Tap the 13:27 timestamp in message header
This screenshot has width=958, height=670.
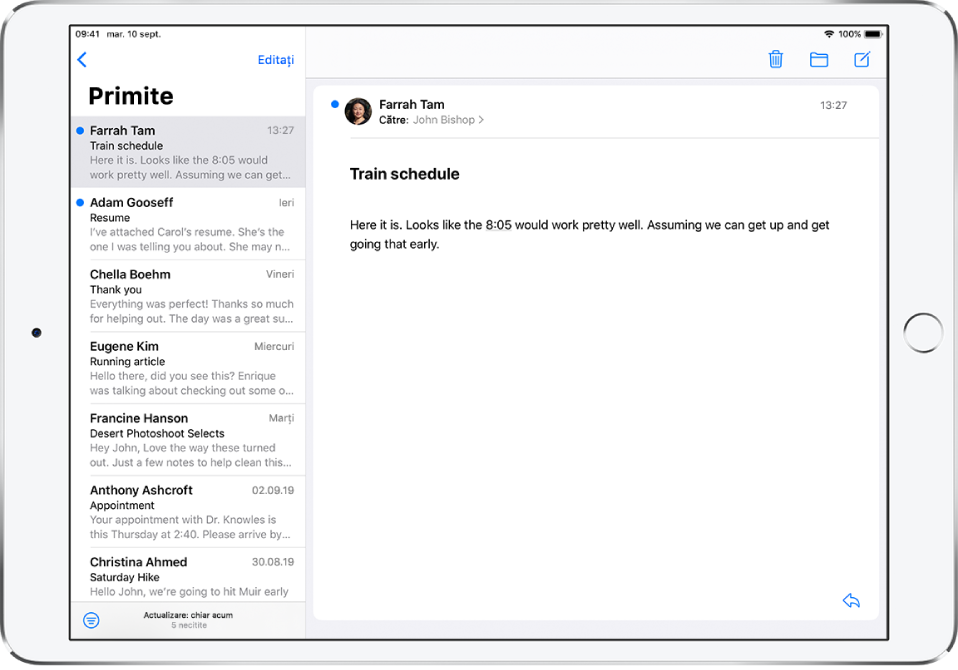click(833, 105)
